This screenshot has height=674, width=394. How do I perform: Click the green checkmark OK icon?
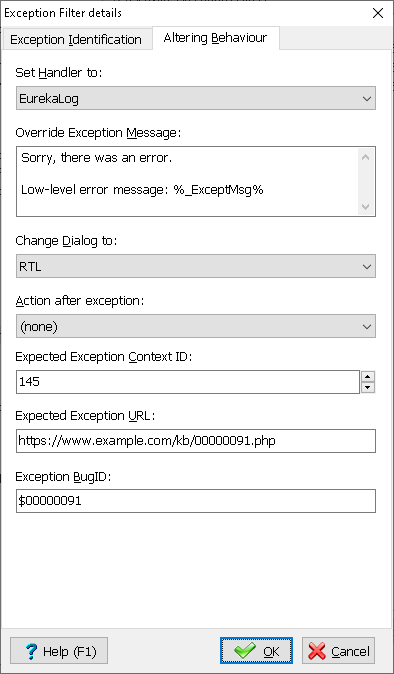[244, 651]
